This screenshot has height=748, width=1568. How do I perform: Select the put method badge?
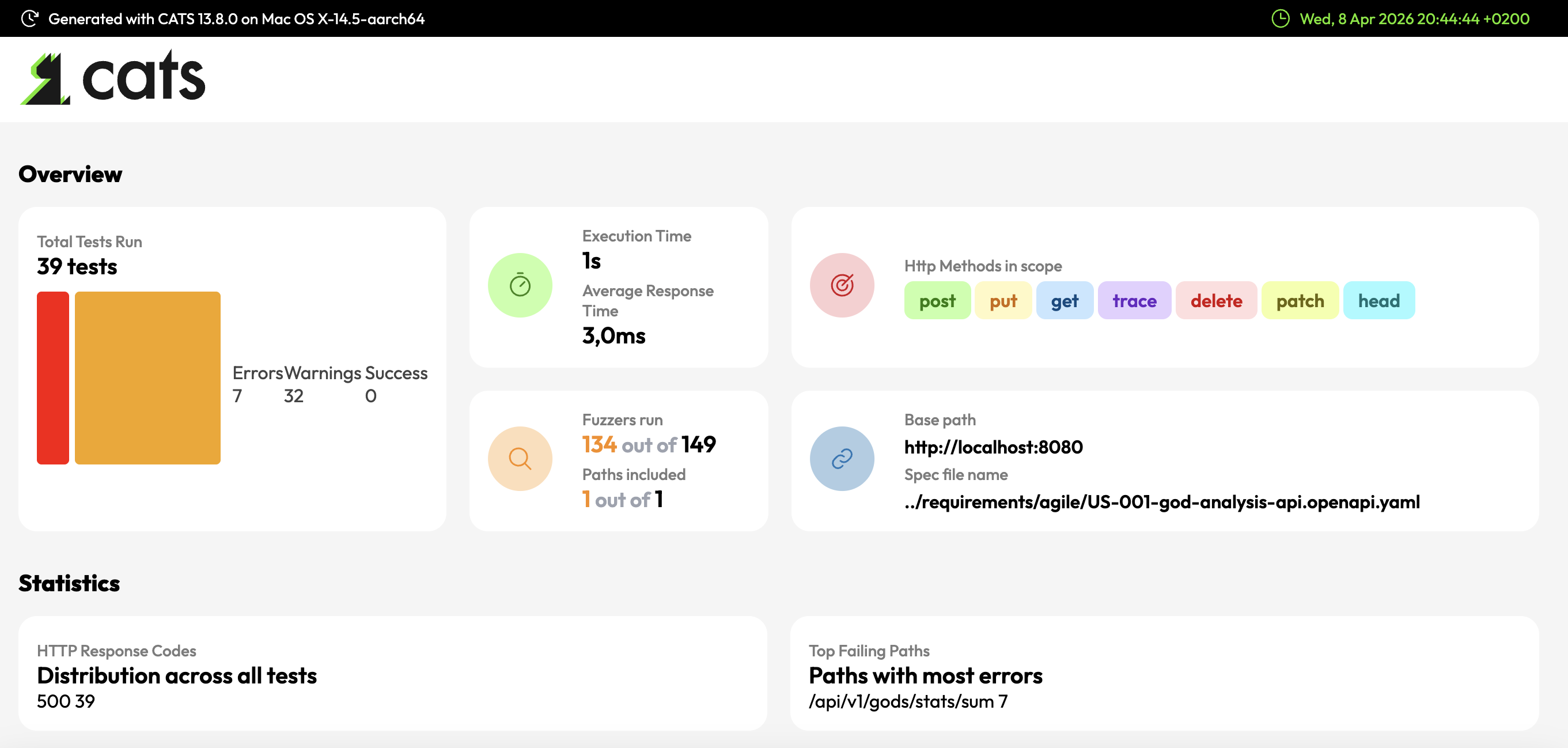point(1002,300)
